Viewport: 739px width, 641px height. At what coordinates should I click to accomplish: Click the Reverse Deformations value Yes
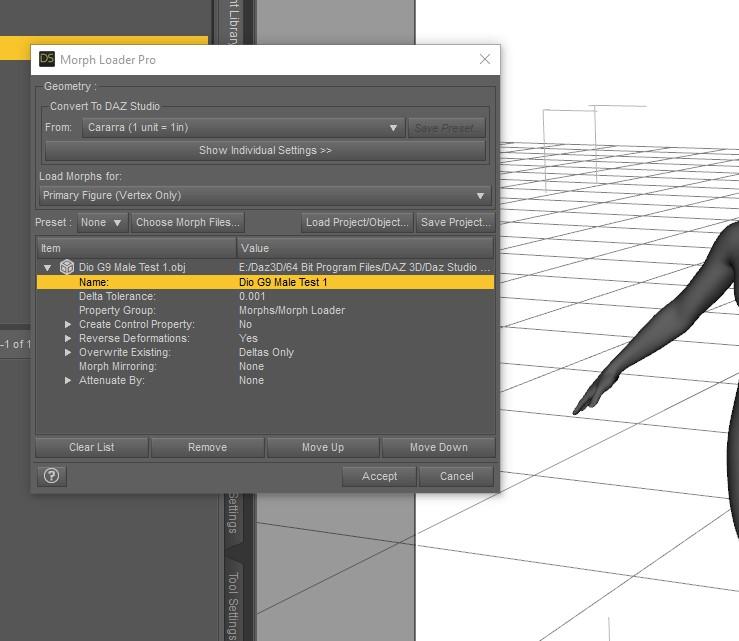coord(248,338)
